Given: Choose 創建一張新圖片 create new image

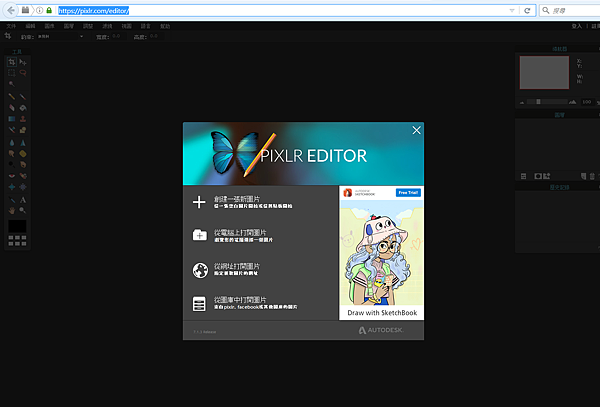Looking at the screenshot, I should point(242,202).
